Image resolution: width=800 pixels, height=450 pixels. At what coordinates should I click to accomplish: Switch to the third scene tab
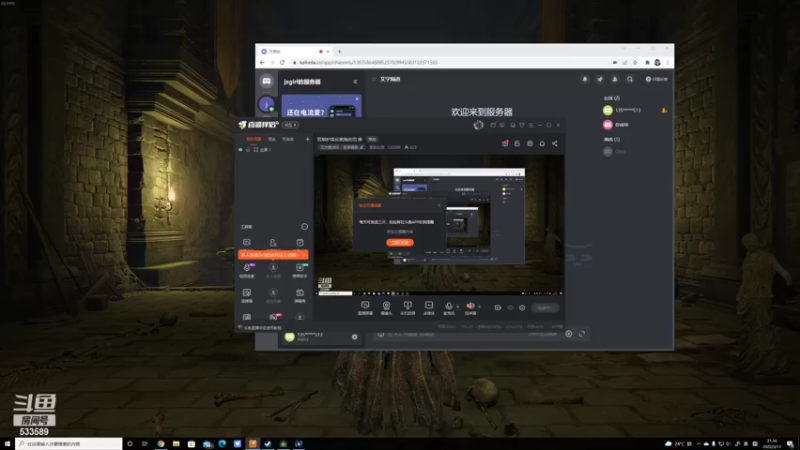pos(288,139)
